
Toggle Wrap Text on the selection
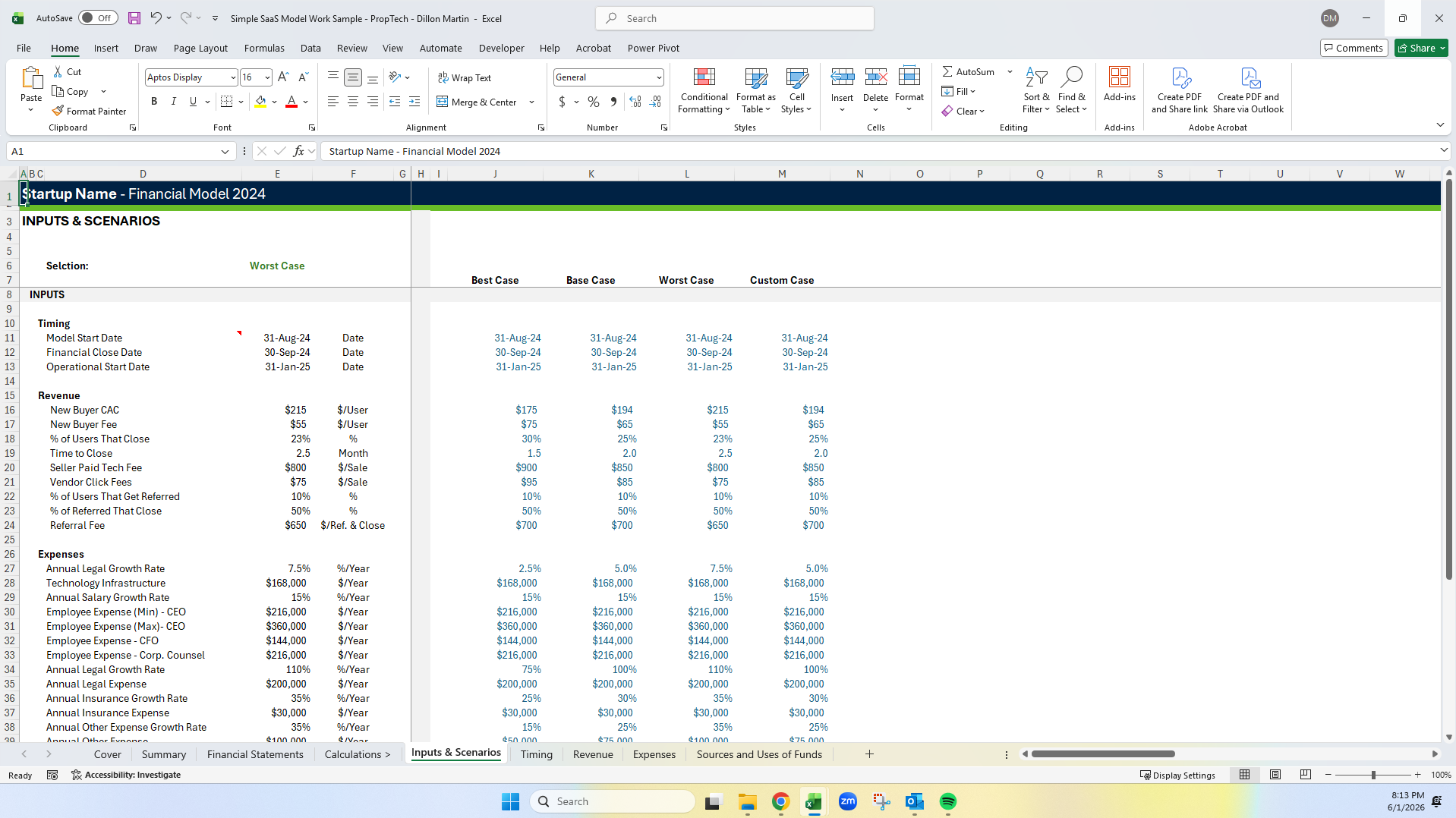tap(465, 77)
